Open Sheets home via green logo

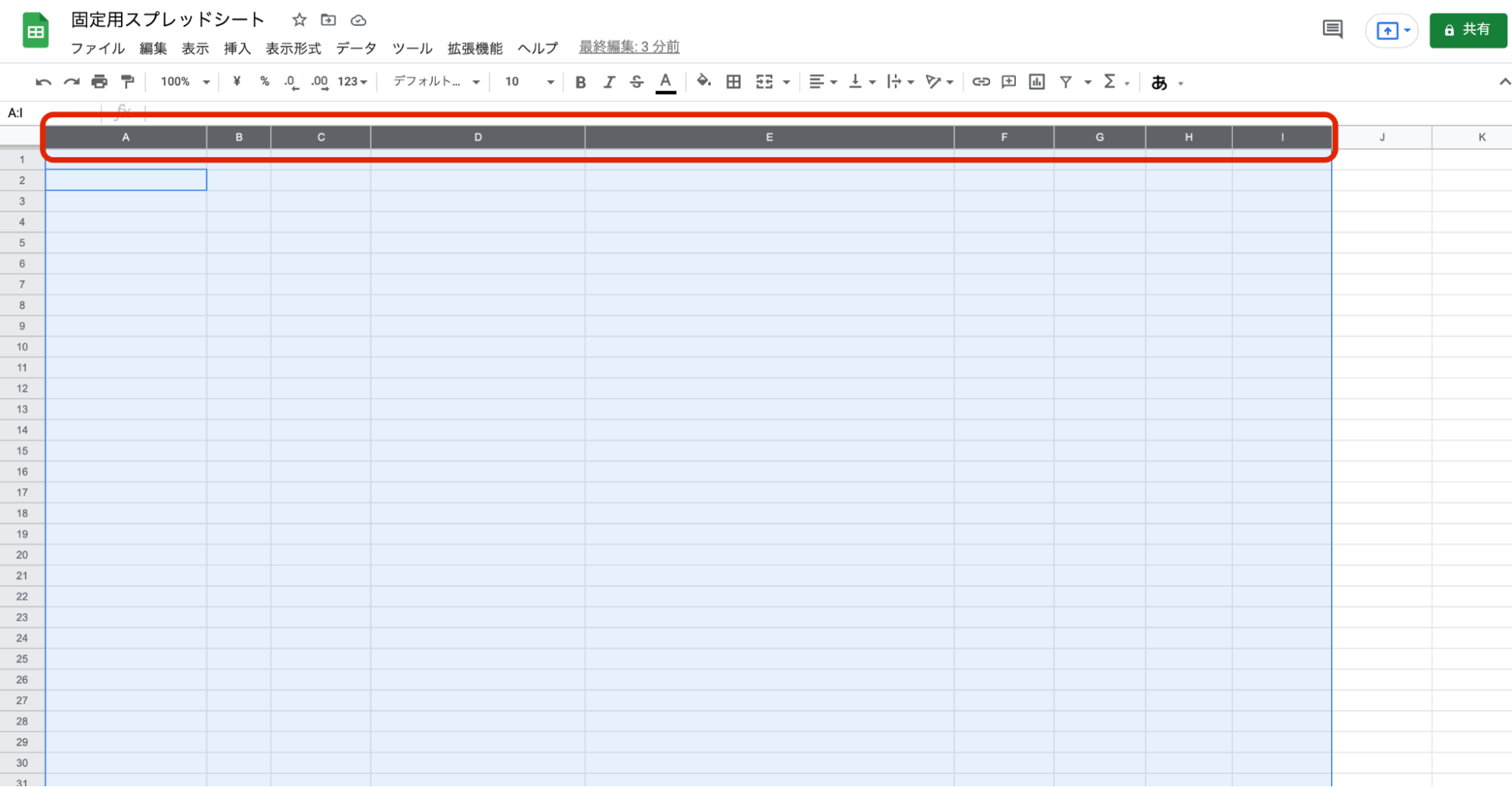point(36,31)
